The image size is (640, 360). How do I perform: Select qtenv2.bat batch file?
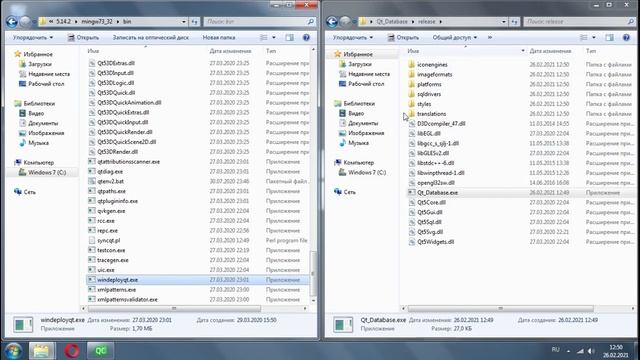point(111,181)
